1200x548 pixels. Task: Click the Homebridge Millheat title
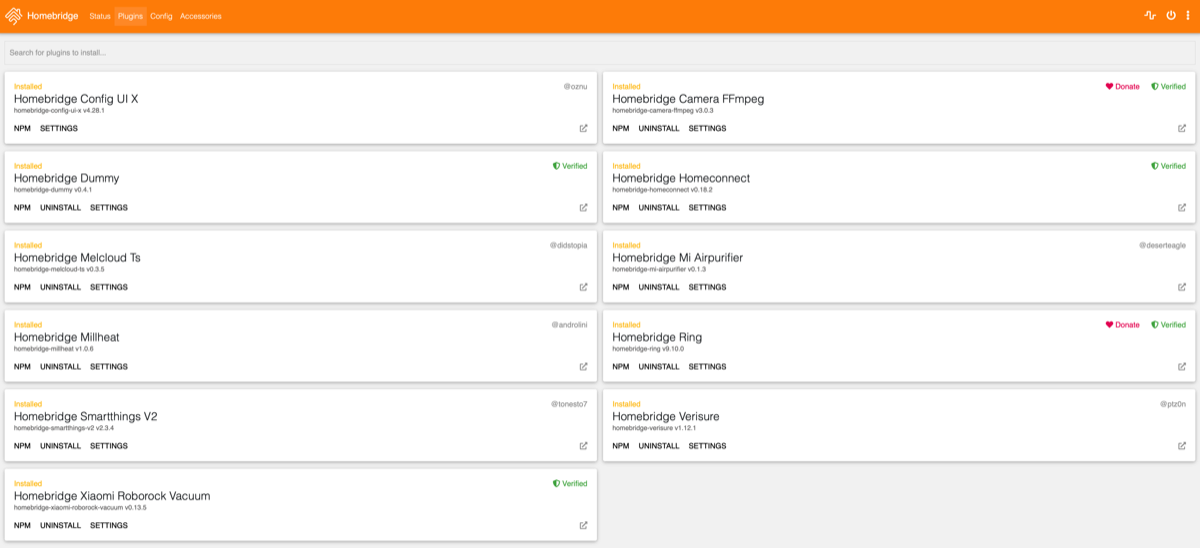[66, 337]
